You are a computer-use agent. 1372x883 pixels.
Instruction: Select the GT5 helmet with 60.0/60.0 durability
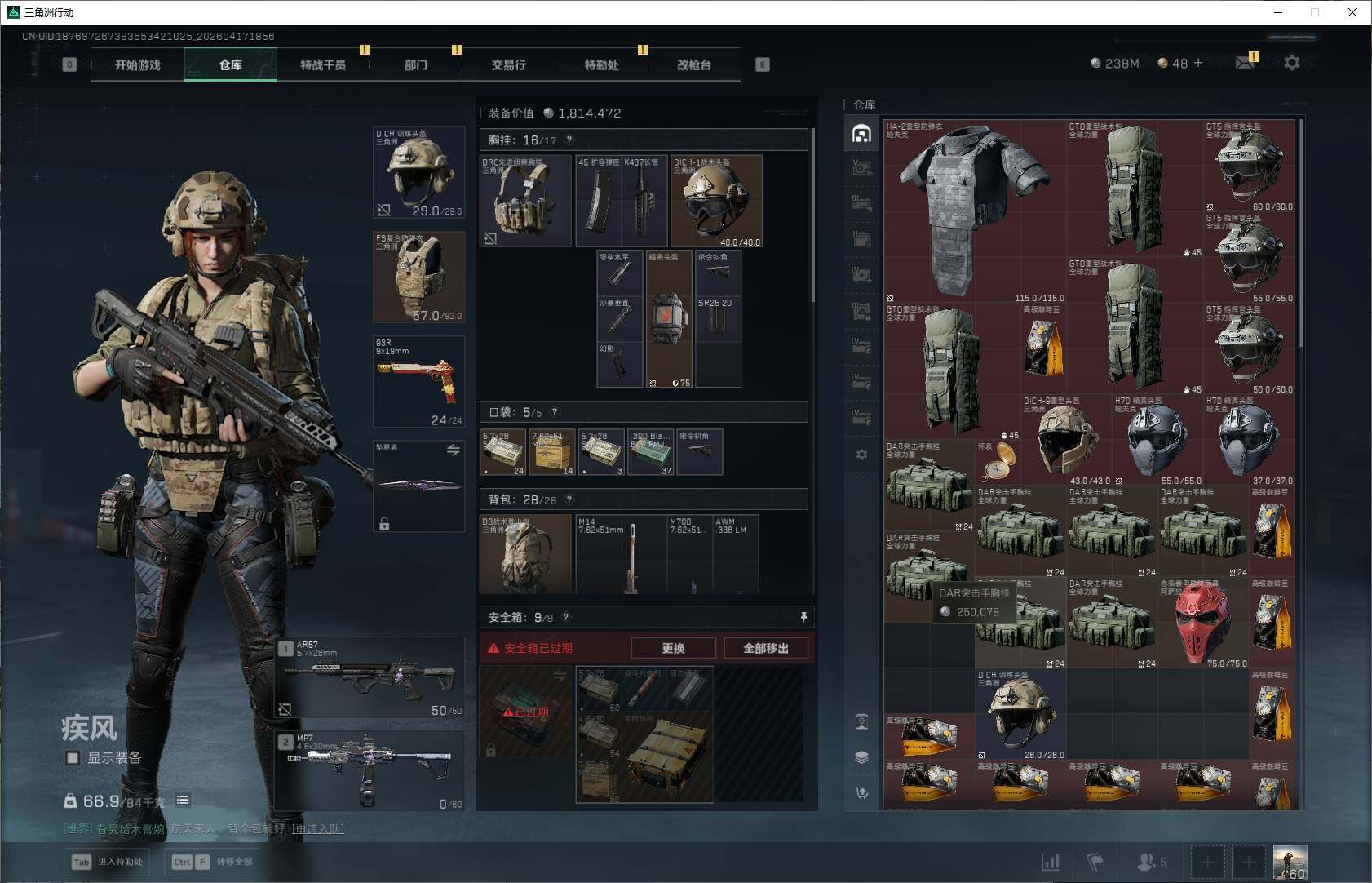pos(1250,166)
